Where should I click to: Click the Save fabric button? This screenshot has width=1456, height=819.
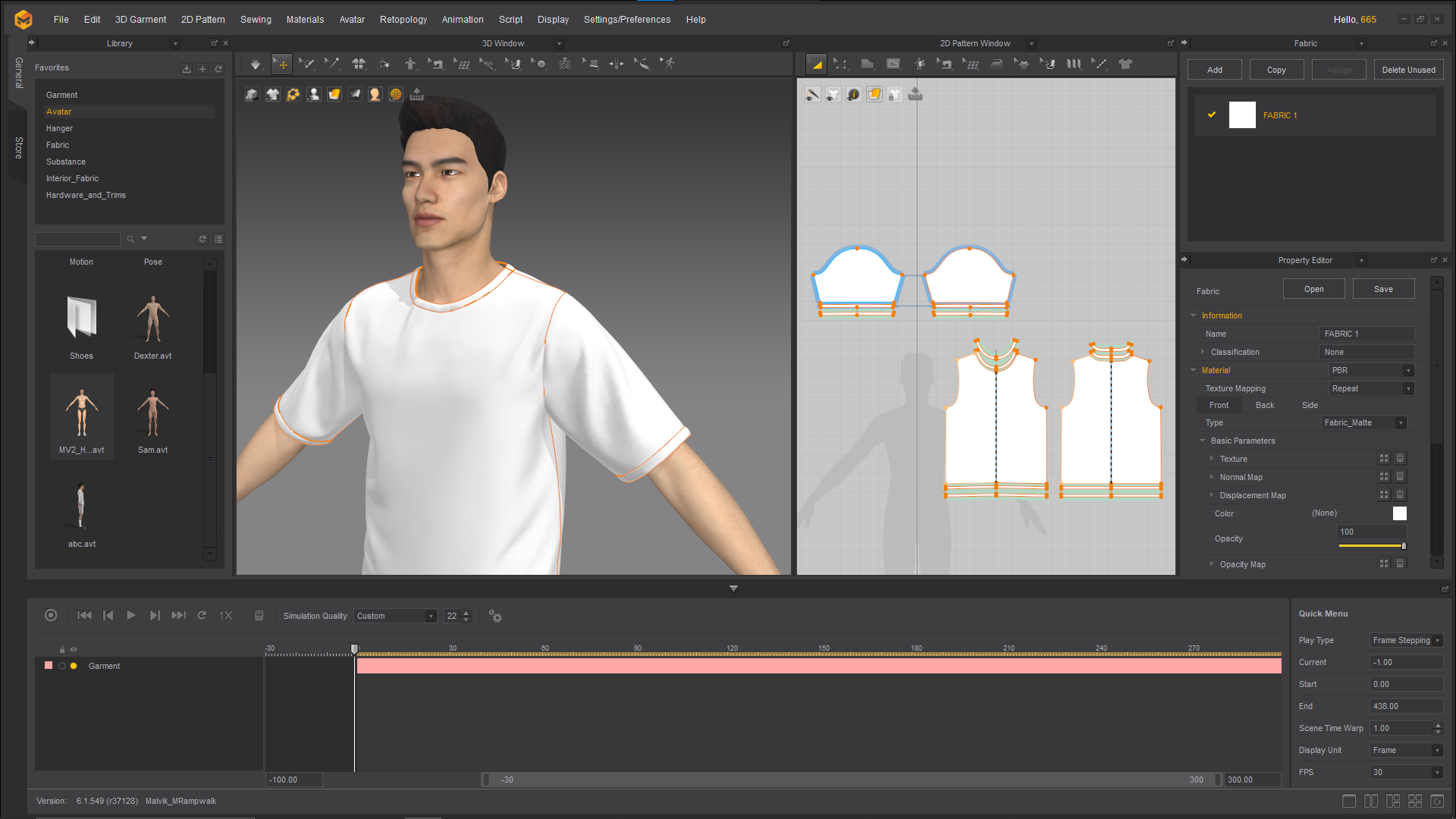pyautogui.click(x=1383, y=289)
